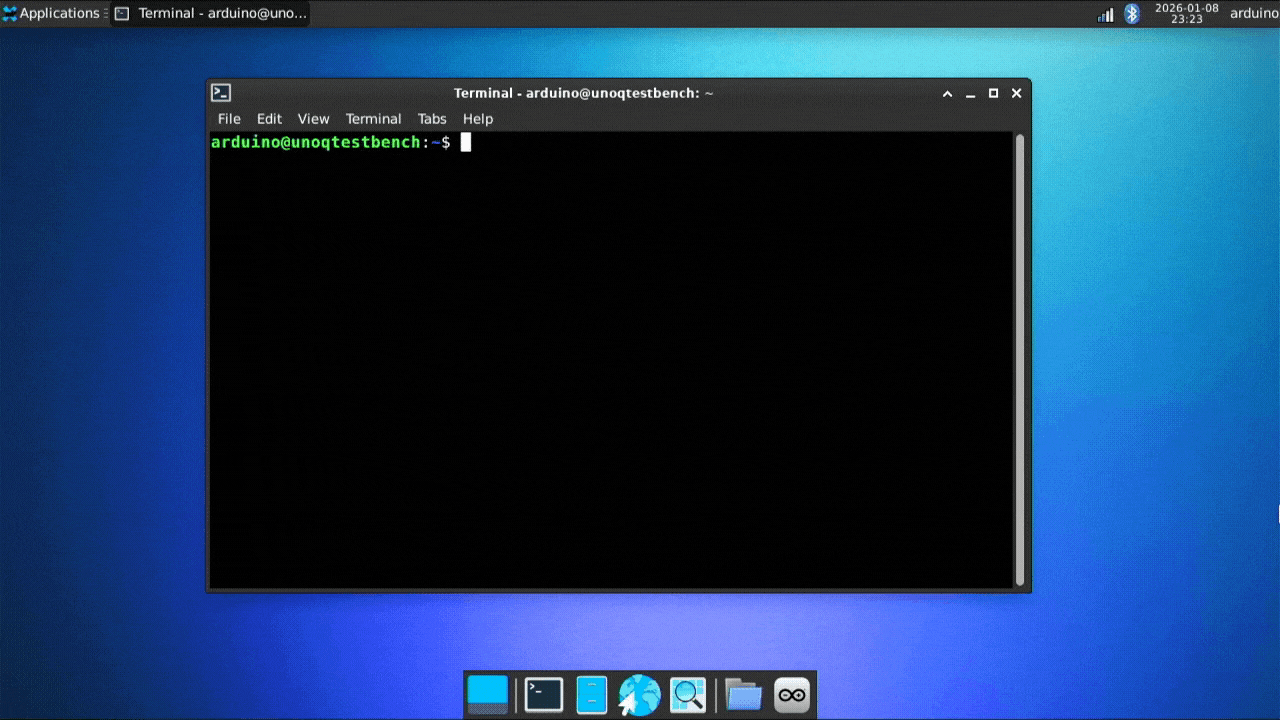
Task: Click the Show Desktop icon in dock
Action: point(488,695)
